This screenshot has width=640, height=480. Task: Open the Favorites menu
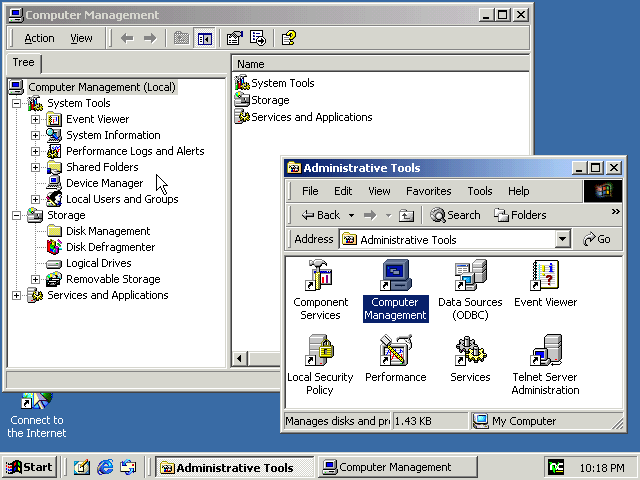click(x=429, y=191)
